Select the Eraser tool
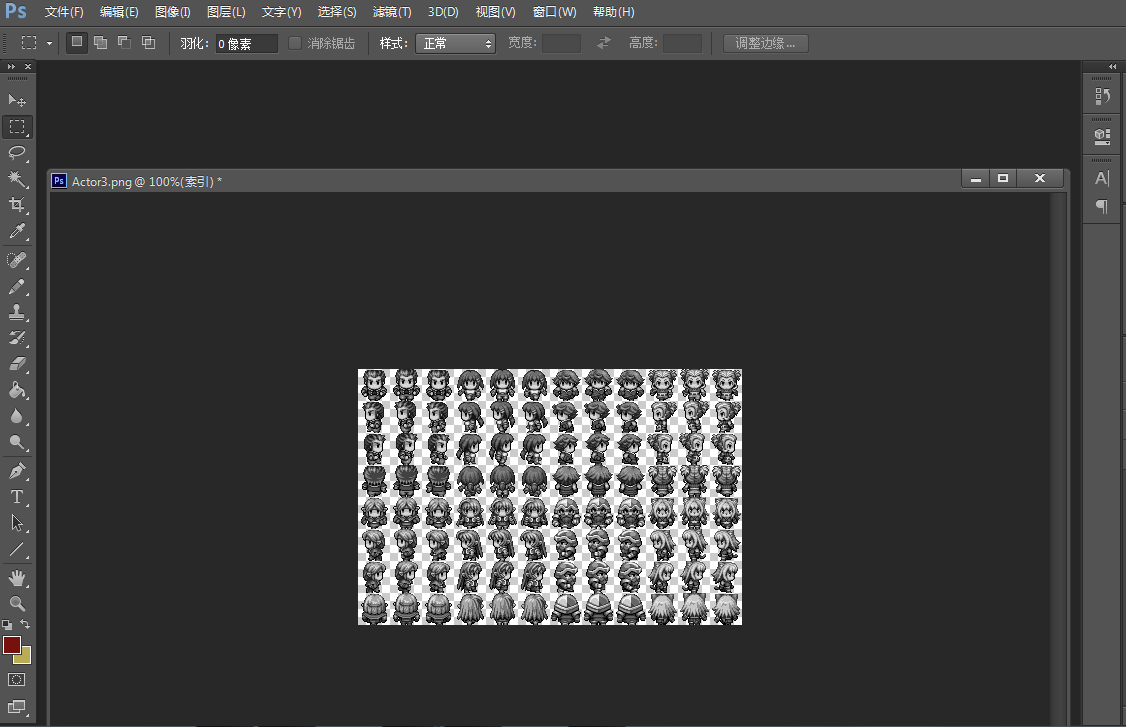The width and height of the screenshot is (1126, 727). [17, 364]
